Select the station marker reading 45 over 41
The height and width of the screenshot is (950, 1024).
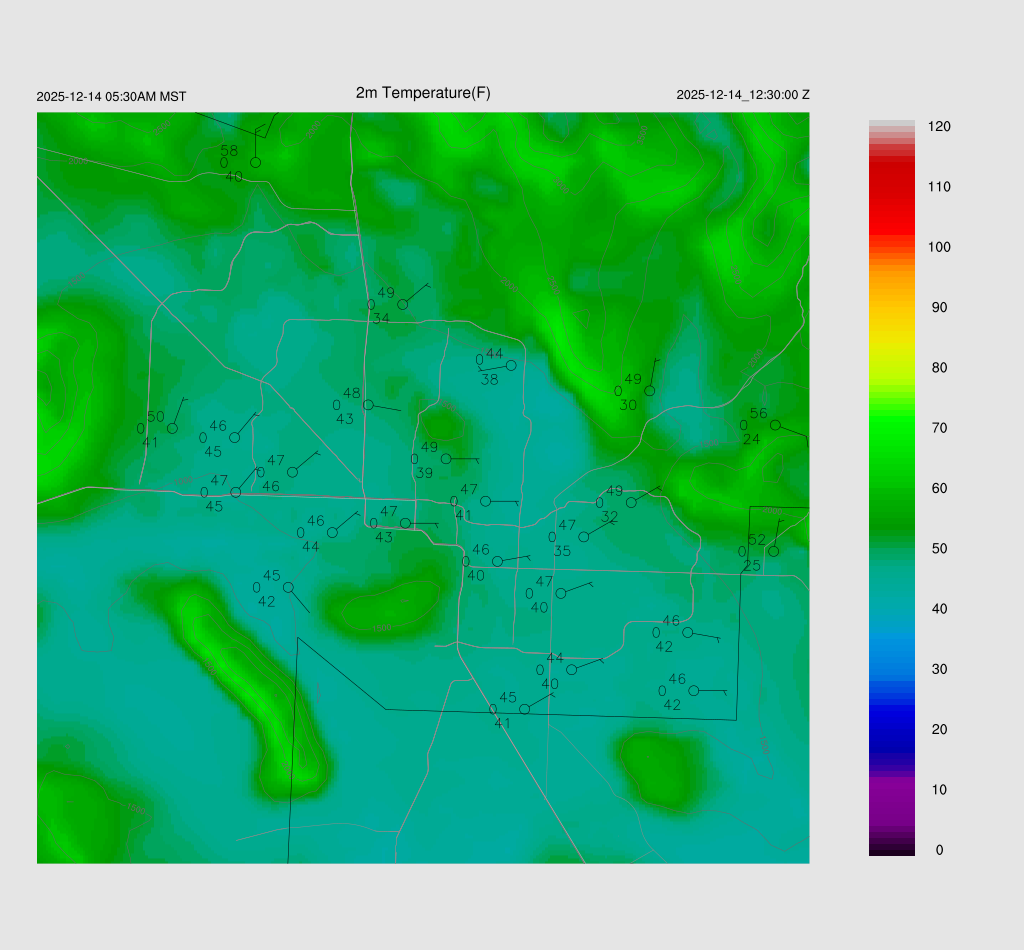[524, 709]
